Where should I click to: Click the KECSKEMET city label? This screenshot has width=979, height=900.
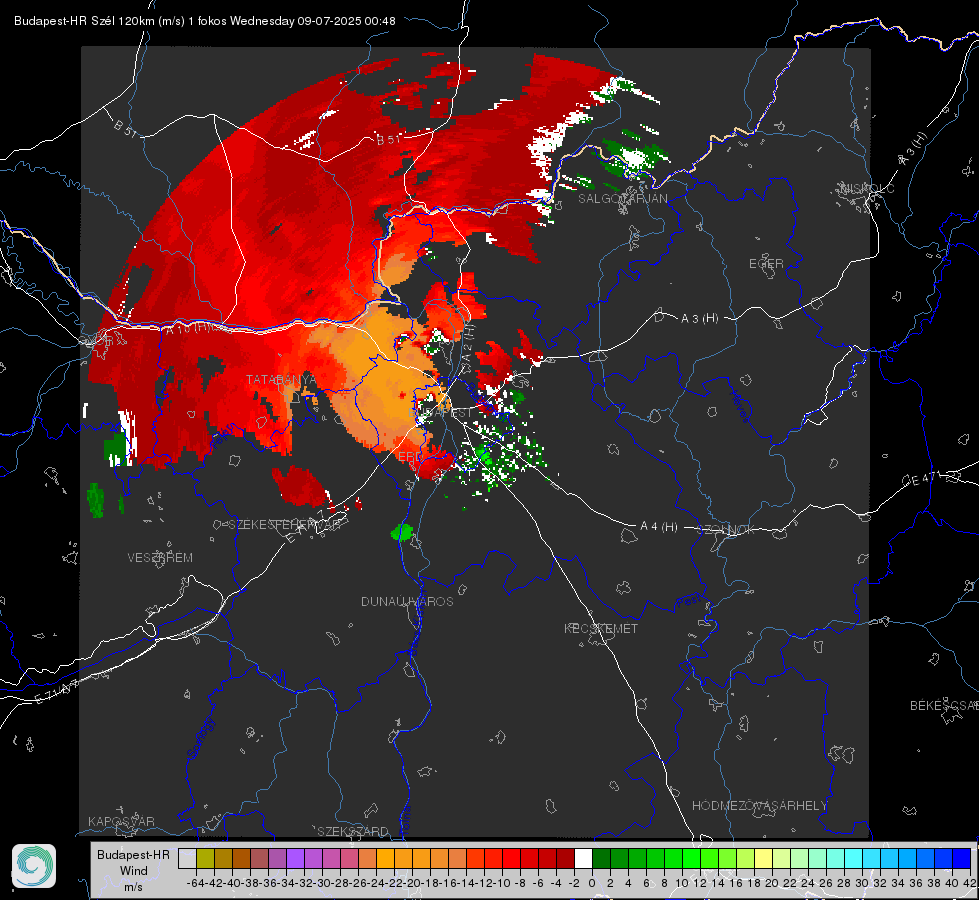click(x=601, y=629)
